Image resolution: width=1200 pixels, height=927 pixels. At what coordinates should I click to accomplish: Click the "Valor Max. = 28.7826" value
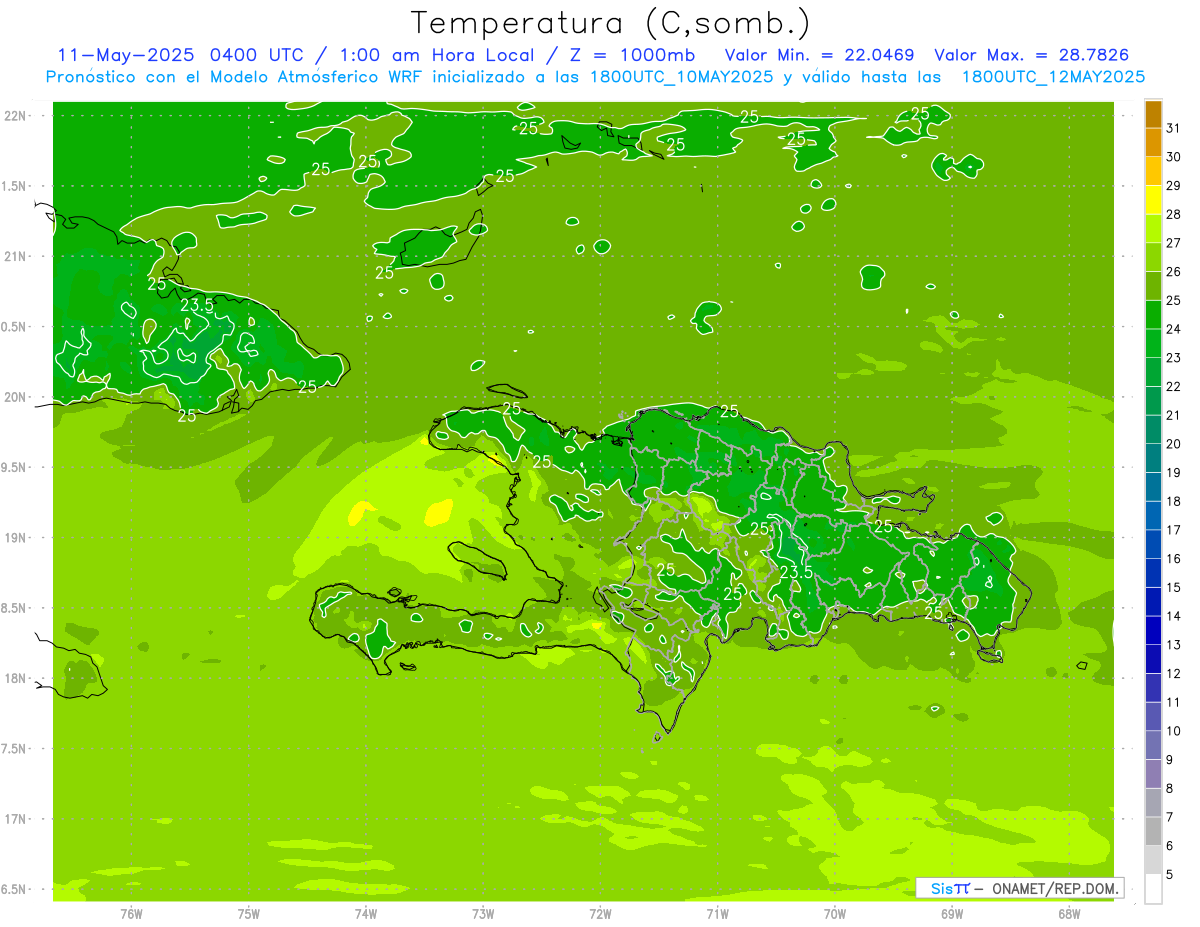(x=1033, y=55)
